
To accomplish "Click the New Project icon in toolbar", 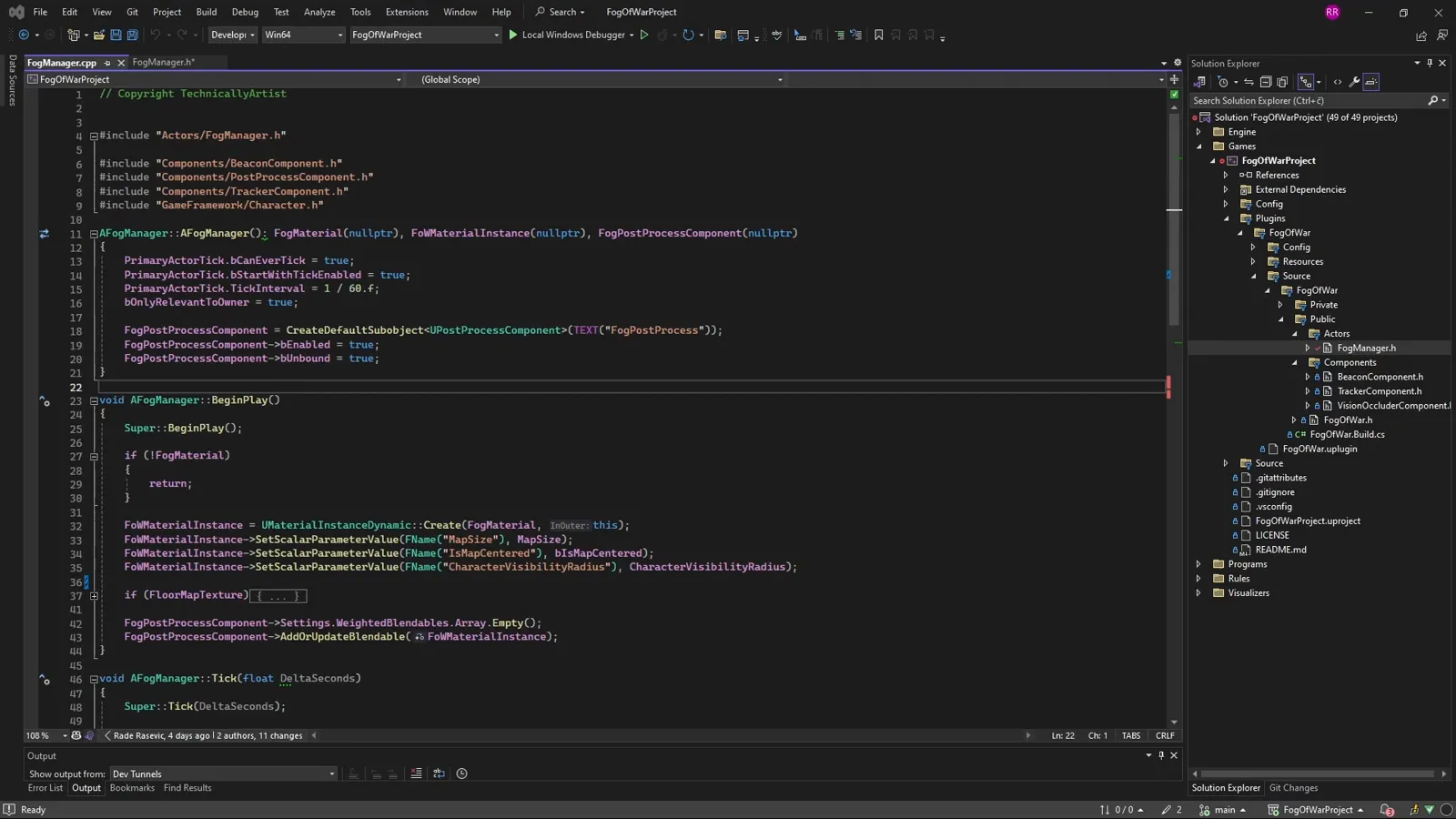I will point(74,35).
